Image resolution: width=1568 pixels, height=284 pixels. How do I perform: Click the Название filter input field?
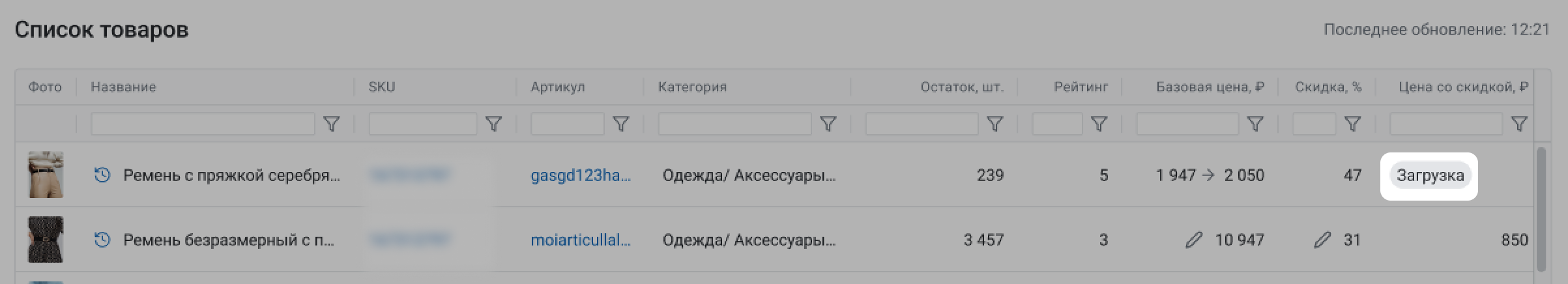click(x=203, y=124)
